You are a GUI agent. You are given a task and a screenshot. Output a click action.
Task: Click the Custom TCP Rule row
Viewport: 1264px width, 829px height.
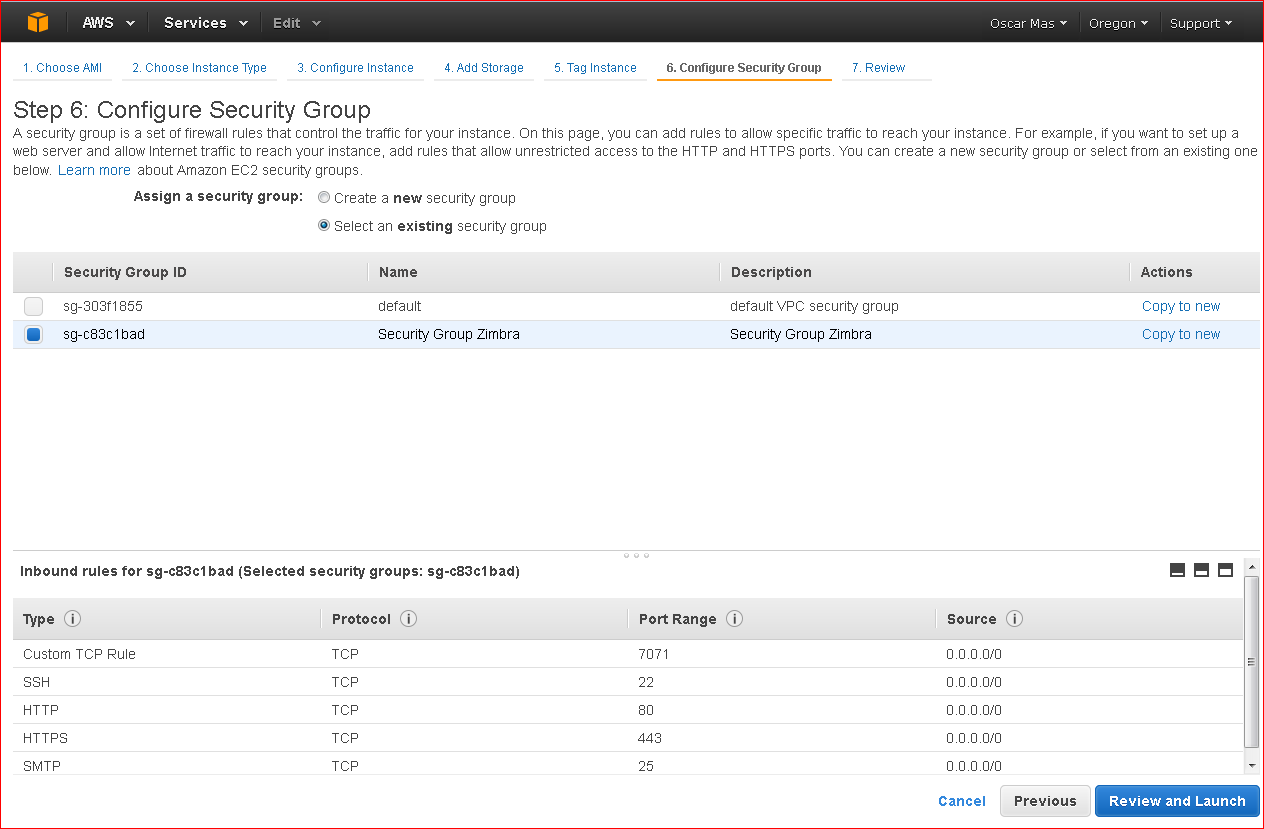coord(628,654)
